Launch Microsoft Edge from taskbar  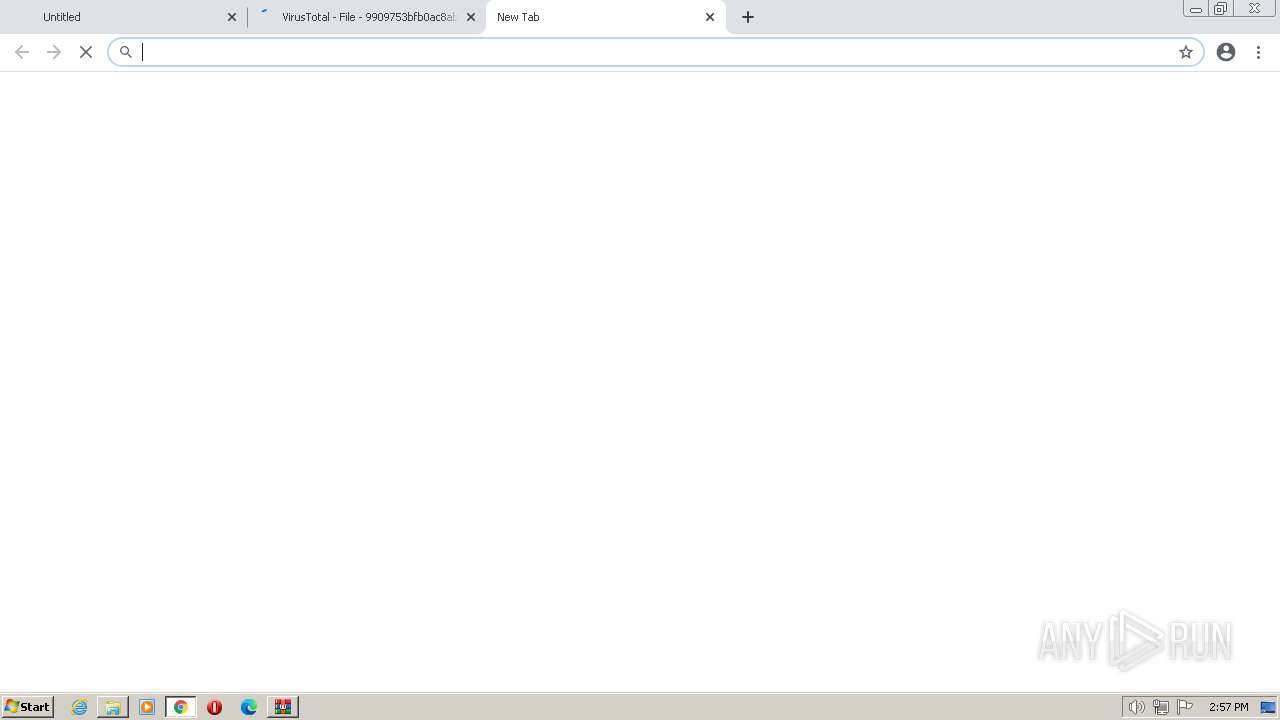[249, 707]
